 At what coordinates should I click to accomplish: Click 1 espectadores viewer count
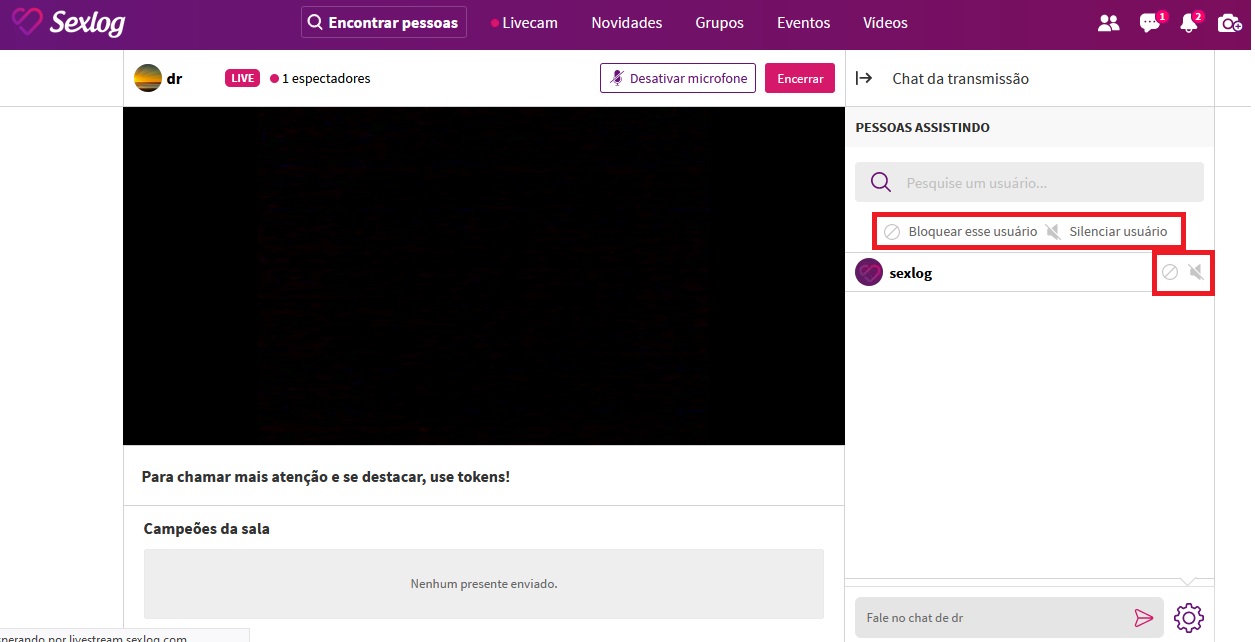coord(320,78)
